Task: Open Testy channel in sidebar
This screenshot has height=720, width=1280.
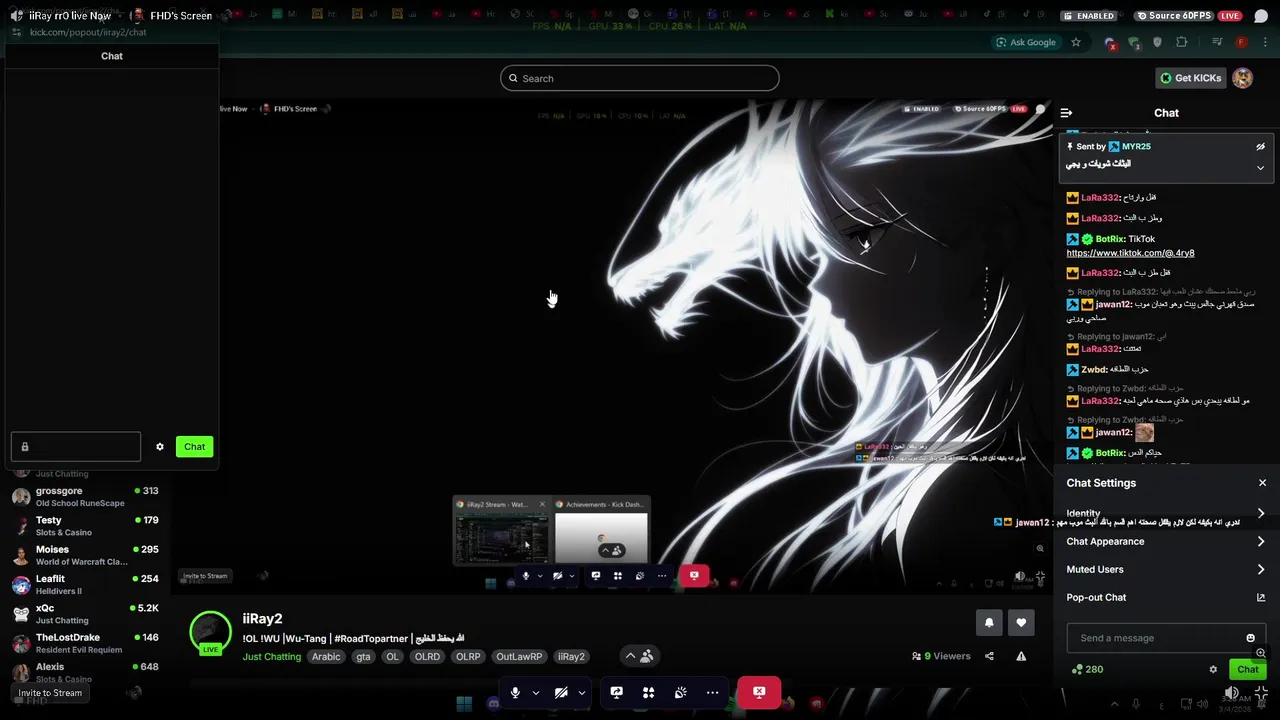Action: pyautogui.click(x=85, y=526)
